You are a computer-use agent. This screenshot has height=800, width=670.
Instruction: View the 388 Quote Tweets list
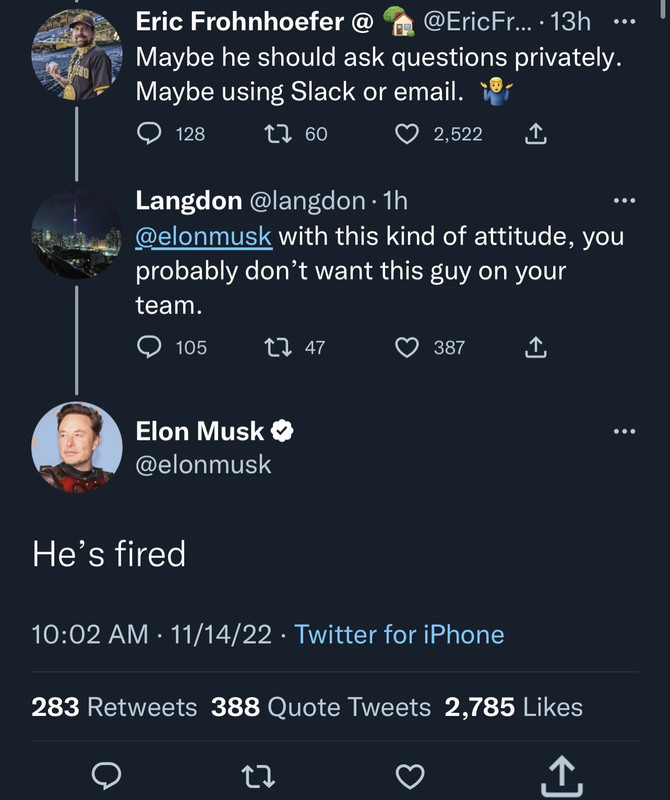click(321, 708)
